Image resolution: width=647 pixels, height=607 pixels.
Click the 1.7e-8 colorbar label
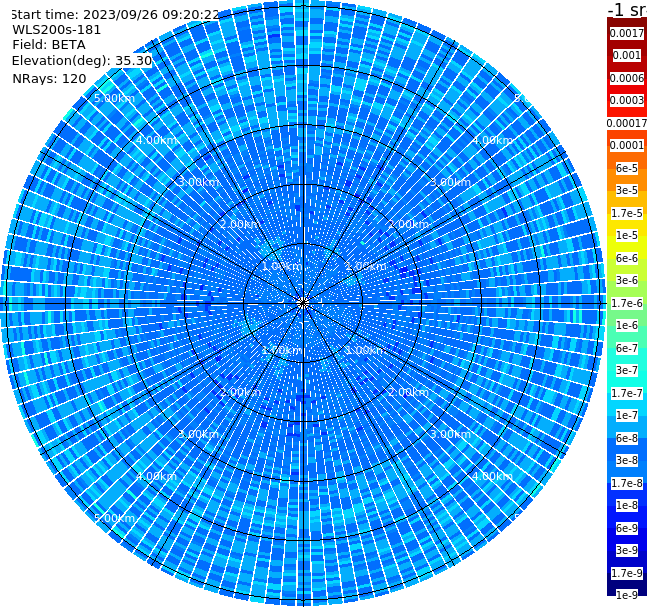(x=627, y=483)
